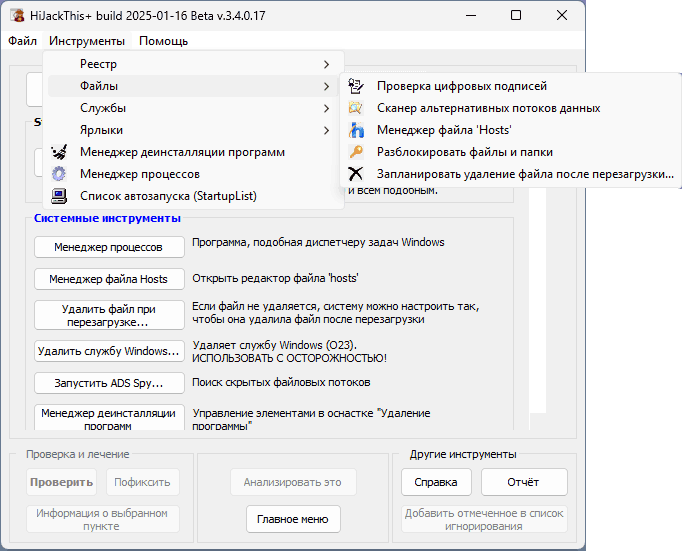Image resolution: width=682 pixels, height=551 pixels.
Task: Click the X icon for scheduled file deletion
Action: [355, 174]
